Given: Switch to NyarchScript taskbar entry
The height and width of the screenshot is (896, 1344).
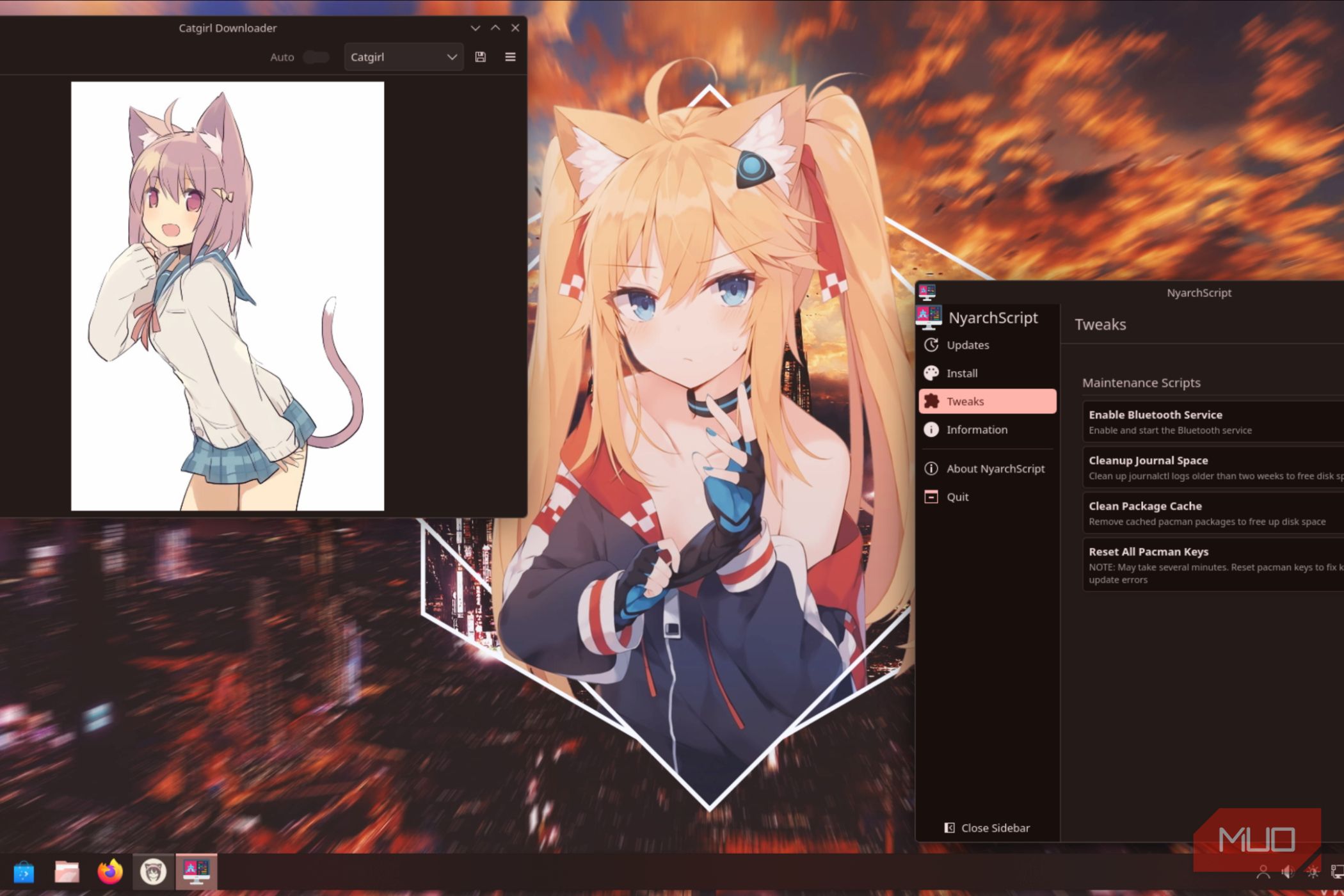Looking at the screenshot, I should [196, 872].
